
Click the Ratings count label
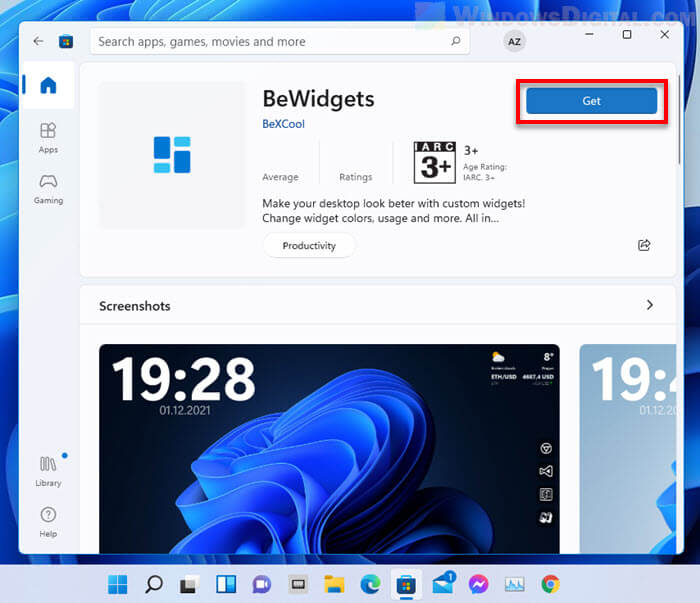(355, 177)
